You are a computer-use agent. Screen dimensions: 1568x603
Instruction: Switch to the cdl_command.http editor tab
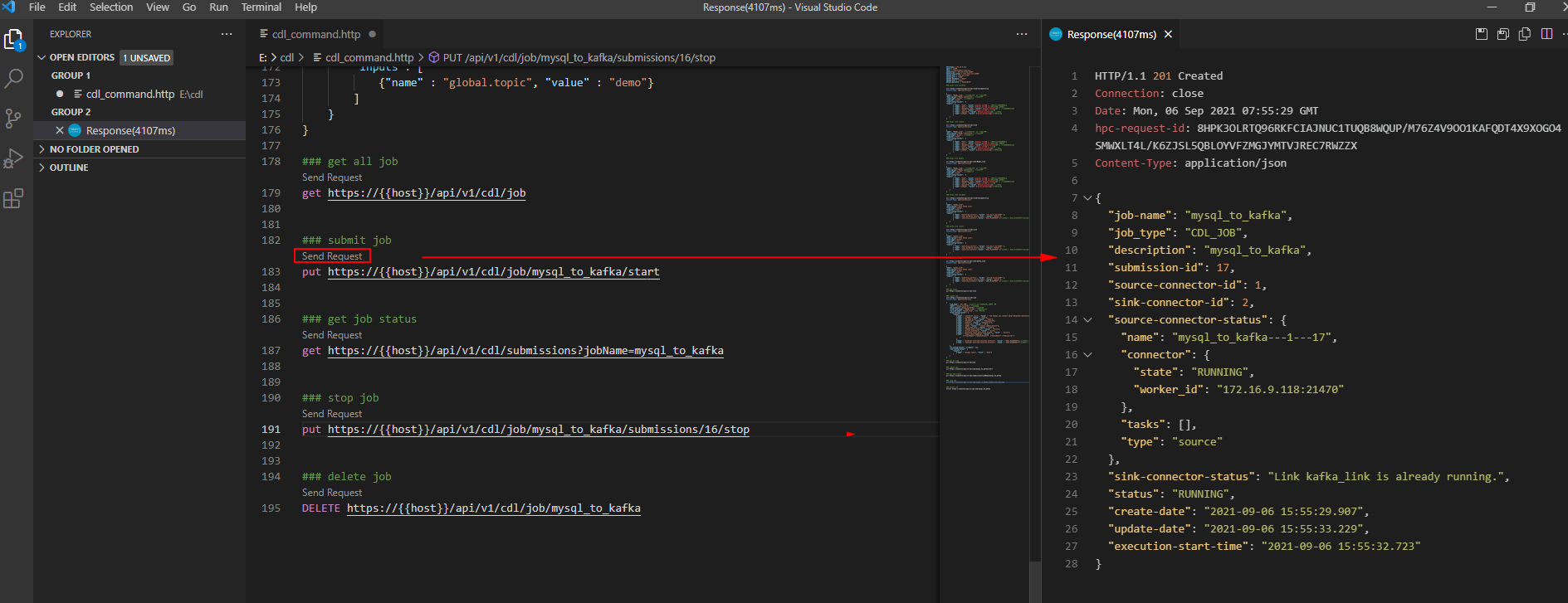tap(316, 34)
